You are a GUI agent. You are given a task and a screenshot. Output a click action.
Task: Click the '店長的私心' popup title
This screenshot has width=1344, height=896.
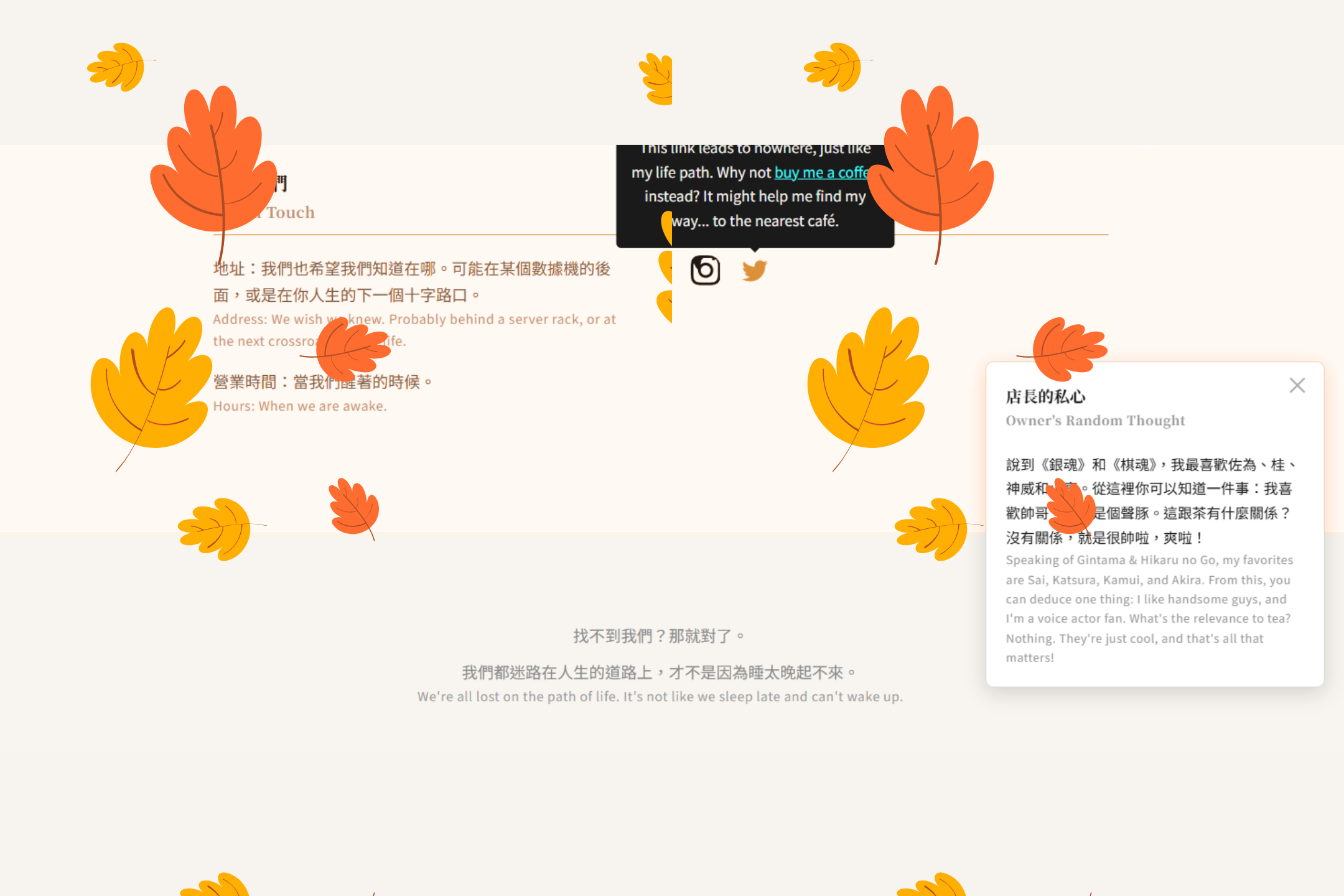click(x=1045, y=396)
